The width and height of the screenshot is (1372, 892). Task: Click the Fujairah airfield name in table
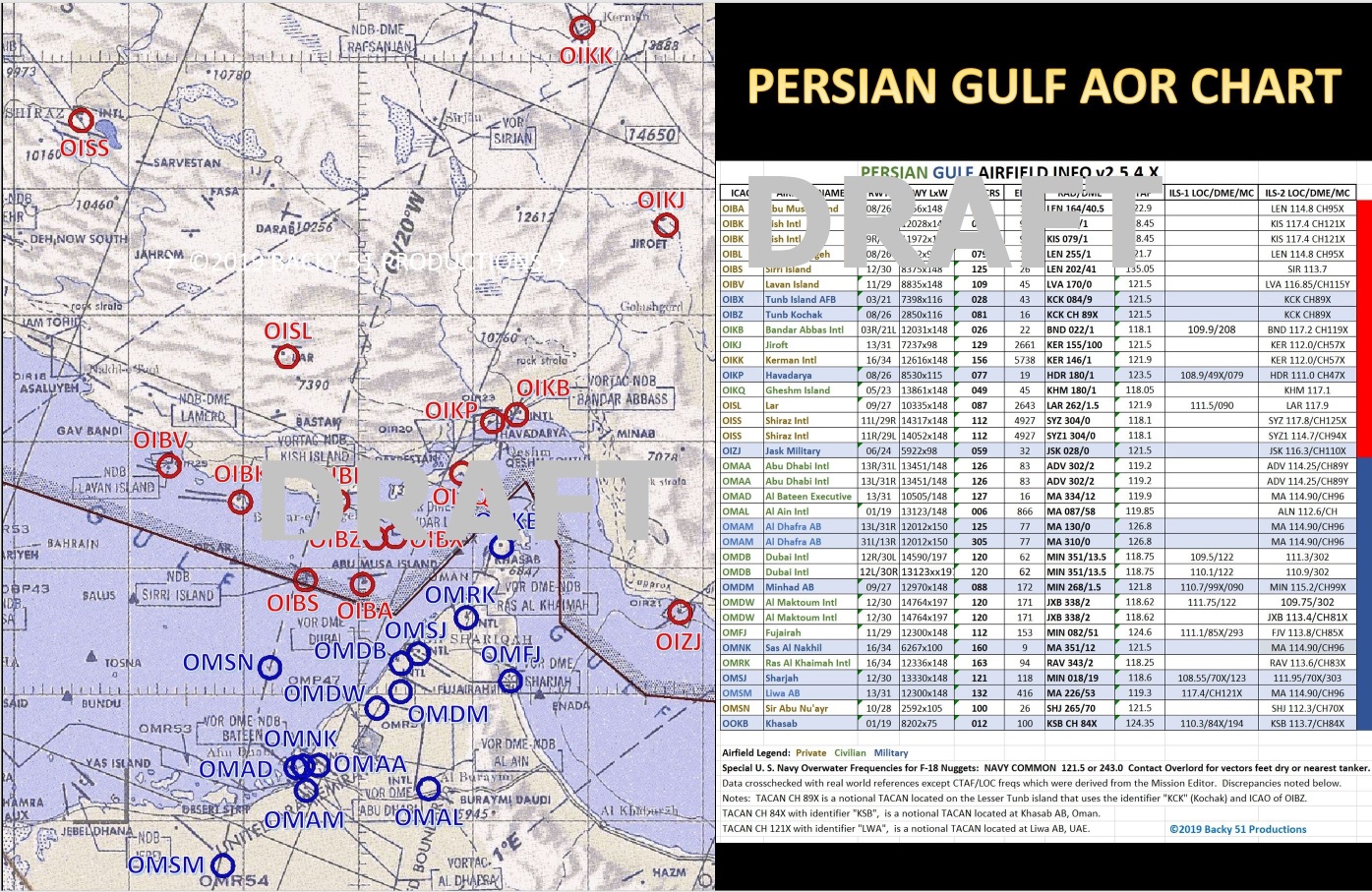788,632
